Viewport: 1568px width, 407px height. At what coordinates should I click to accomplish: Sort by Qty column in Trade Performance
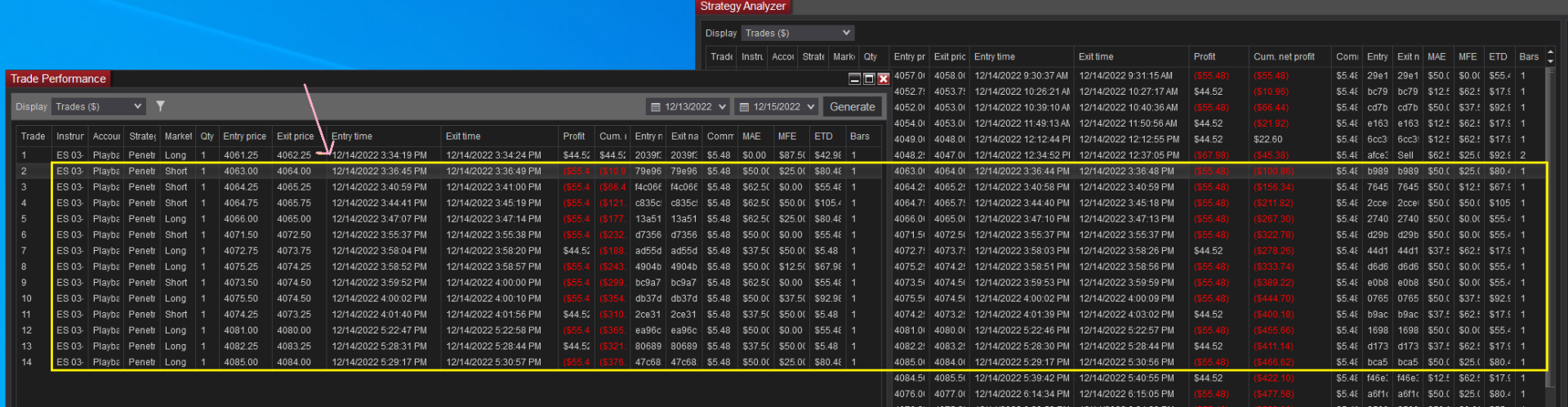[x=207, y=136]
